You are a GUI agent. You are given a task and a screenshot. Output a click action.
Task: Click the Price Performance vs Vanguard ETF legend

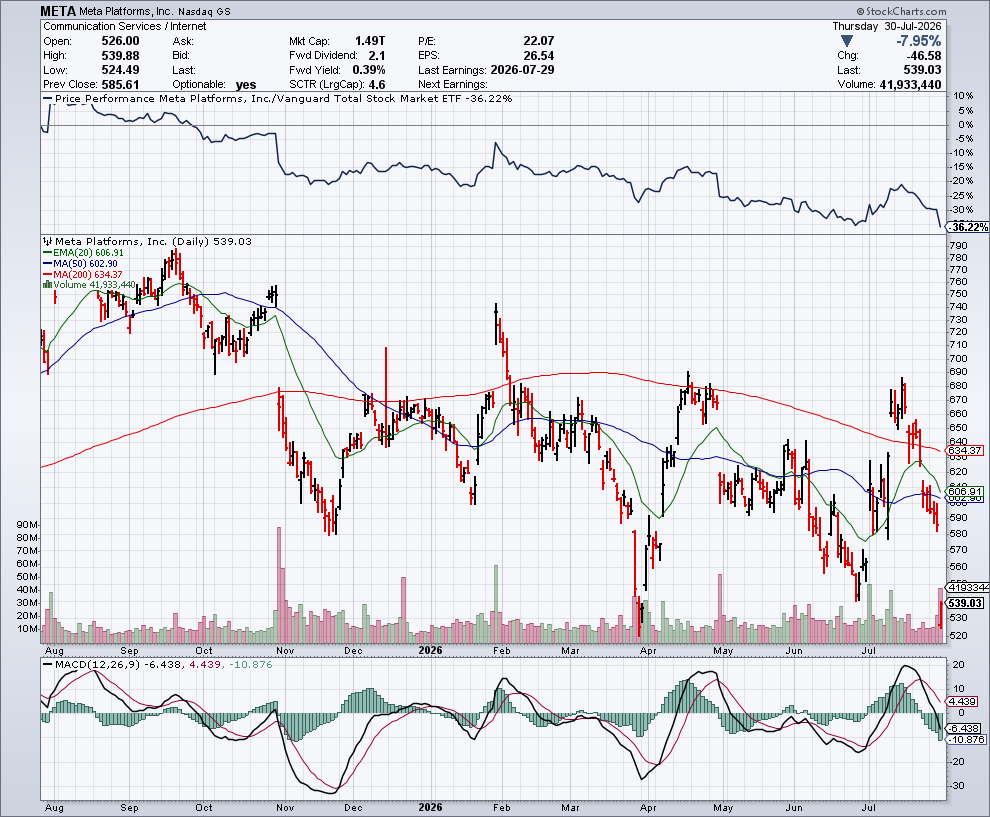tap(278, 98)
